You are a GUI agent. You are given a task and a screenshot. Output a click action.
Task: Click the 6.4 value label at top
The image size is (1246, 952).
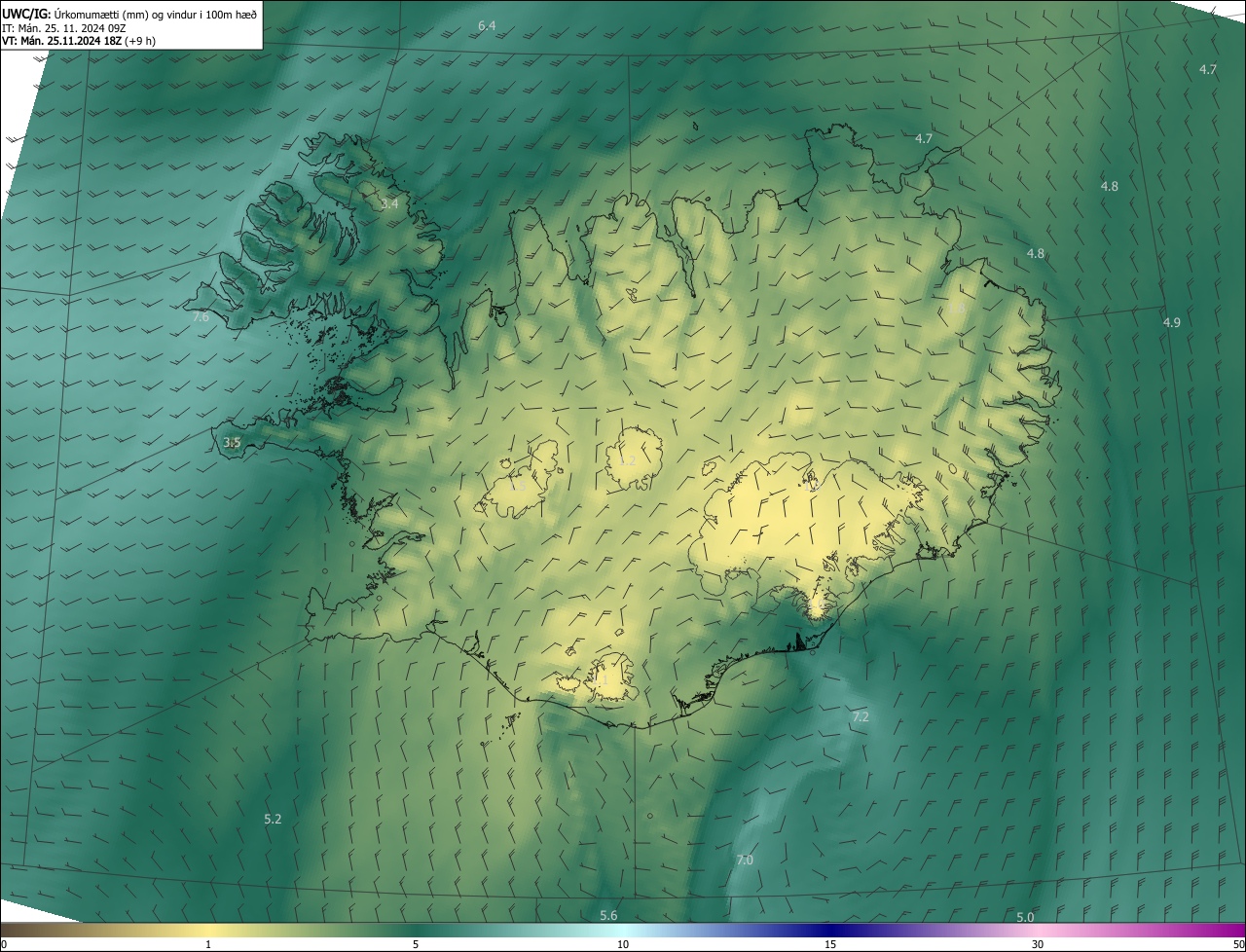pyautogui.click(x=487, y=24)
